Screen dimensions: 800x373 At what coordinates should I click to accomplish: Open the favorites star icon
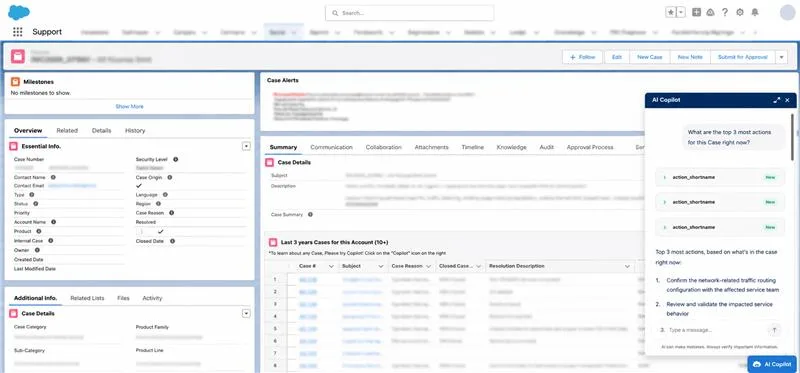tap(671, 13)
